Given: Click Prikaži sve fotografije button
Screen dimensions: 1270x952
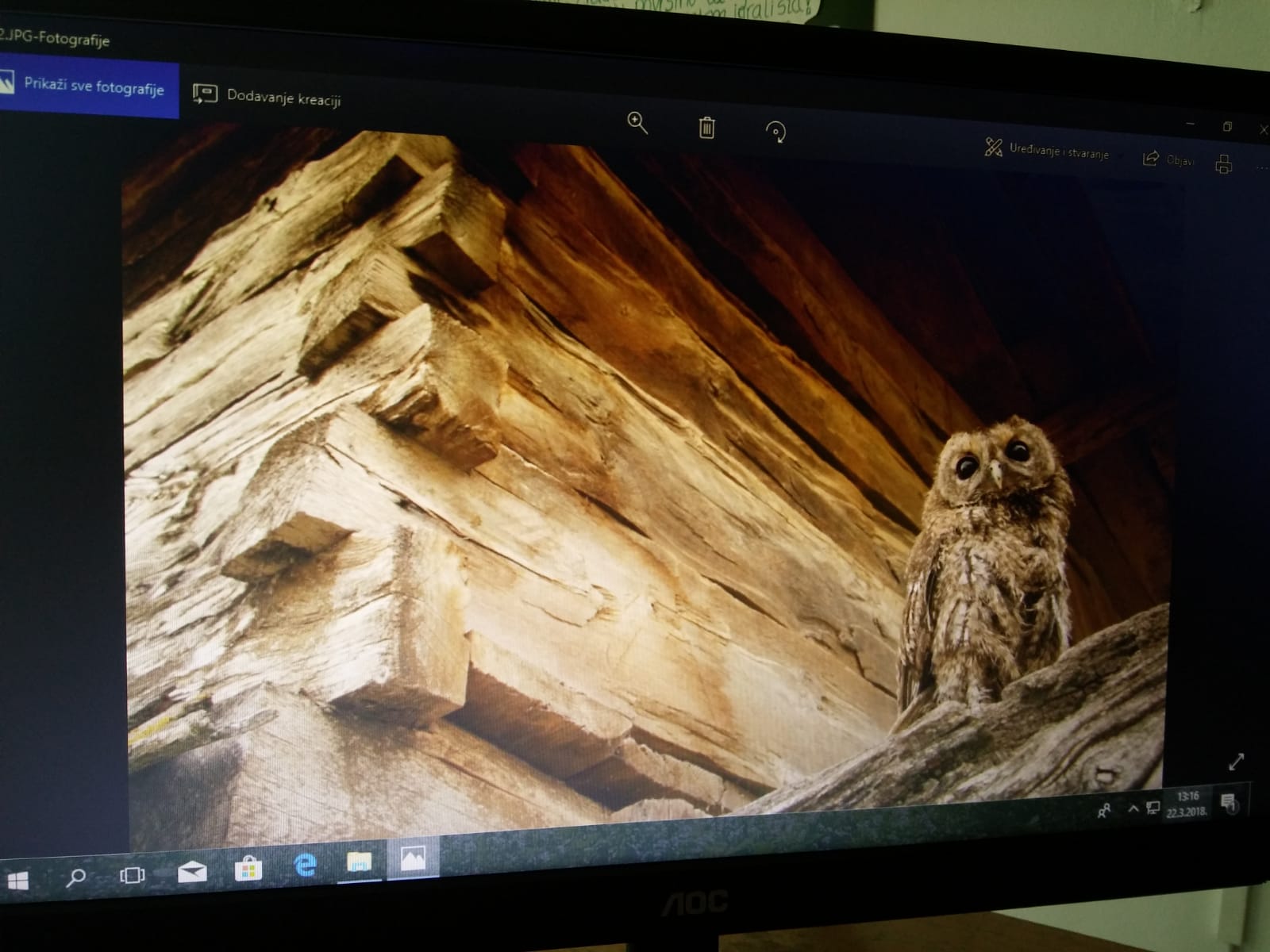Looking at the screenshot, I should coord(88,87).
